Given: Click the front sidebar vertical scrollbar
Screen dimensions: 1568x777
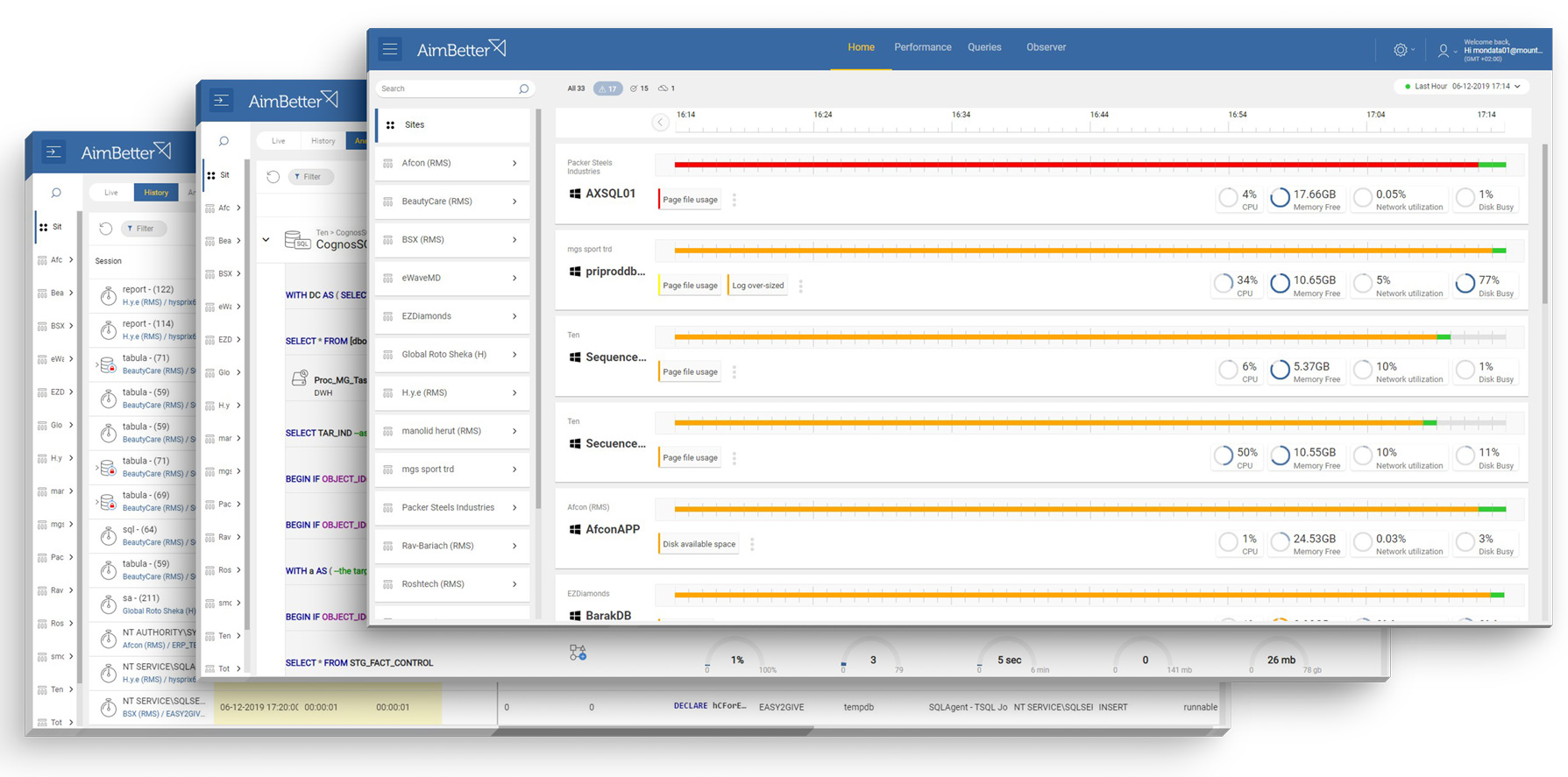Looking at the screenshot, I should tap(538, 307).
